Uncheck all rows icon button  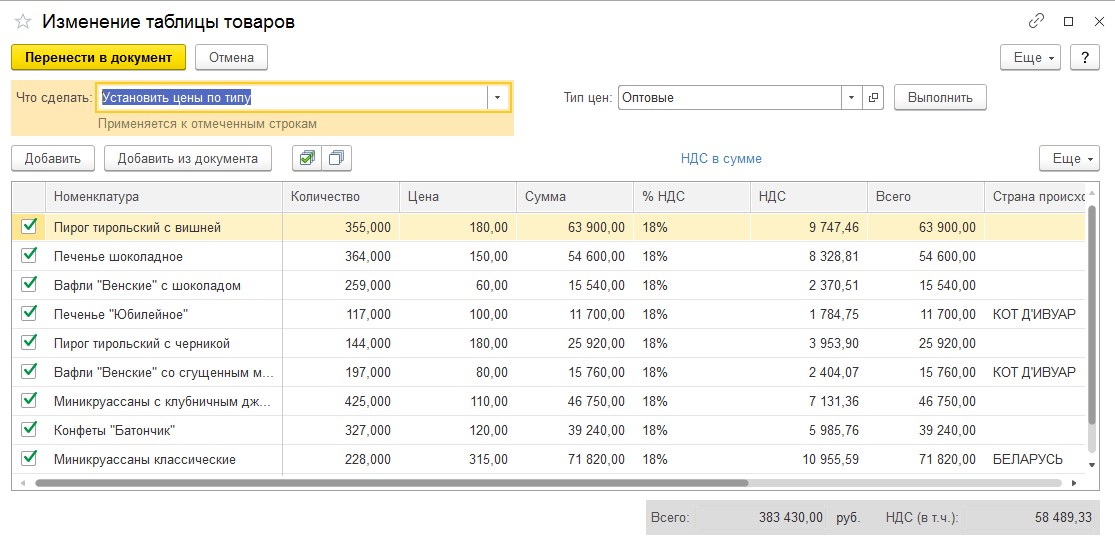point(336,158)
